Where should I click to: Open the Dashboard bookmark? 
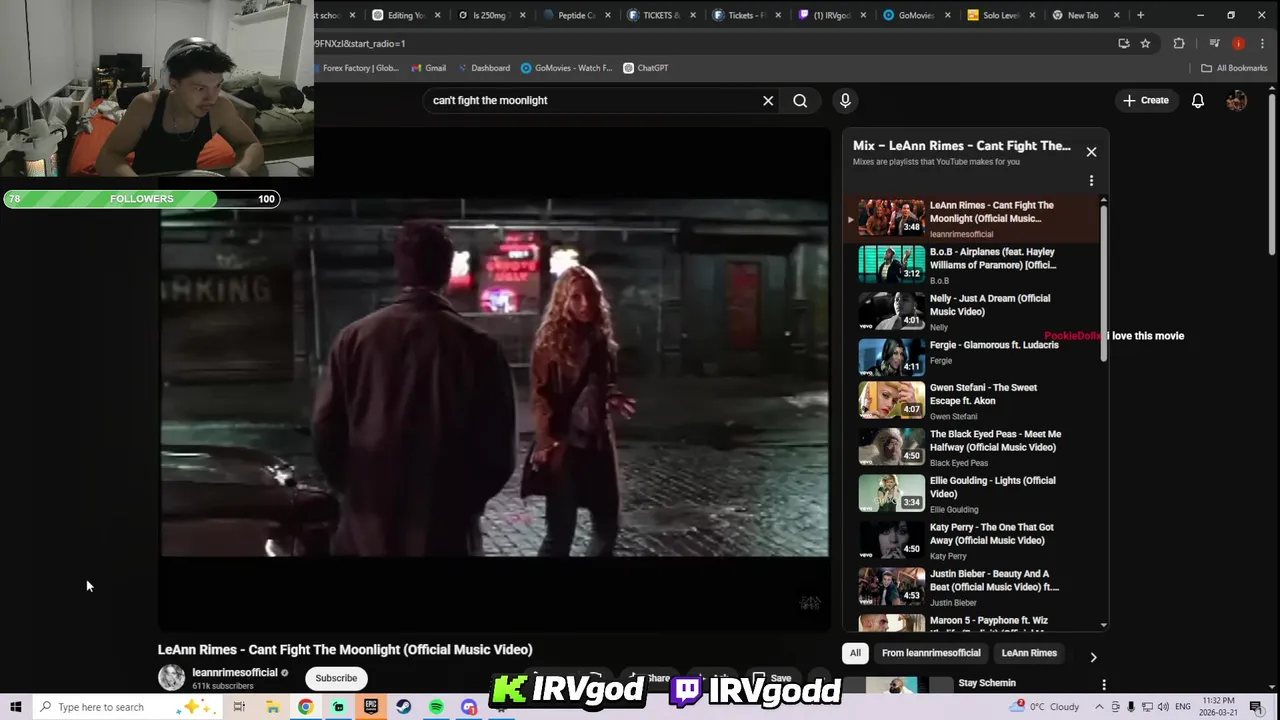tap(484, 68)
